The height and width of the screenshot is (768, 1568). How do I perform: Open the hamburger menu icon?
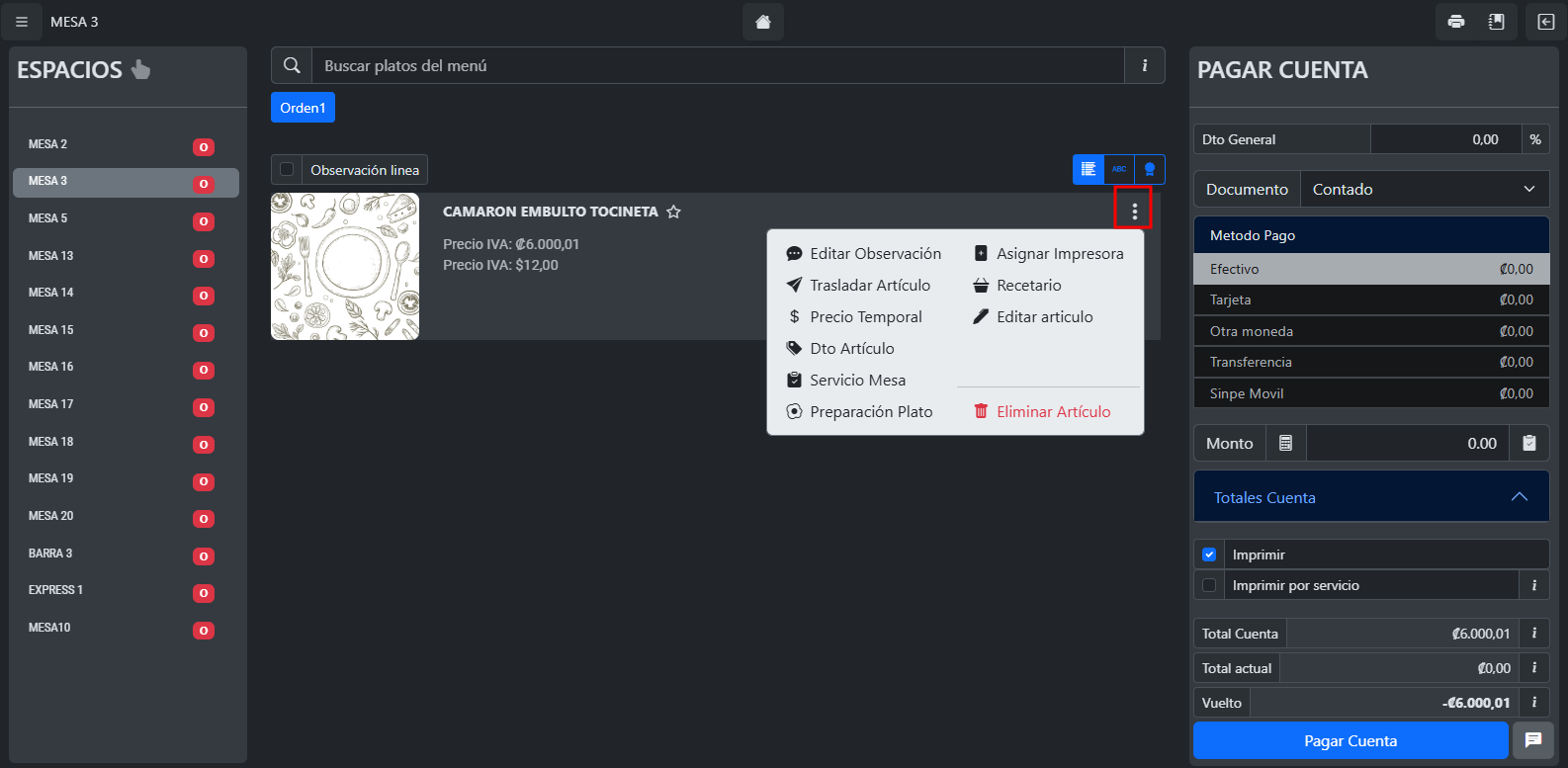(x=22, y=22)
